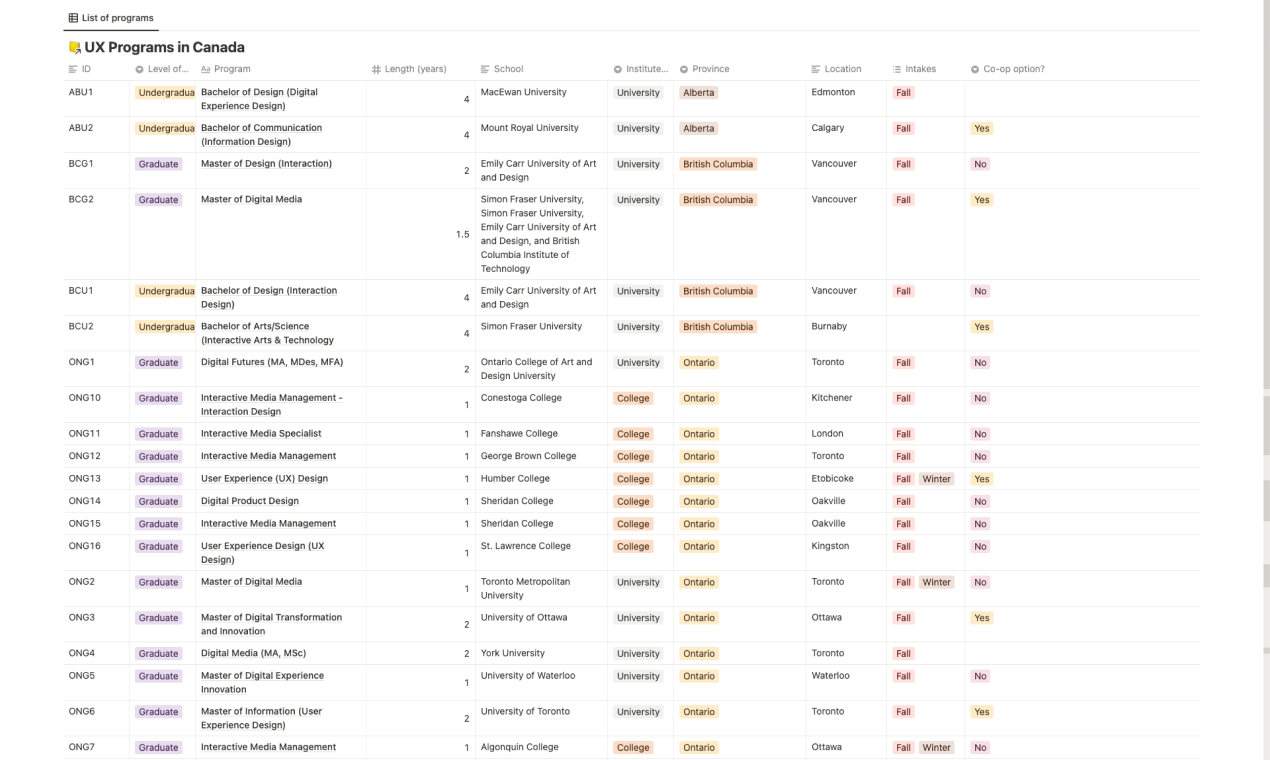The width and height of the screenshot is (1270, 760).
Task: Click the York University school cell
Action: [541, 653]
